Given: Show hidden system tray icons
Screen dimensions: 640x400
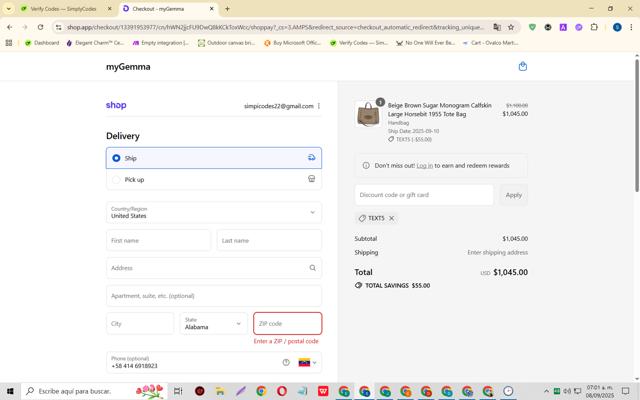Looking at the screenshot, I should [x=547, y=391].
